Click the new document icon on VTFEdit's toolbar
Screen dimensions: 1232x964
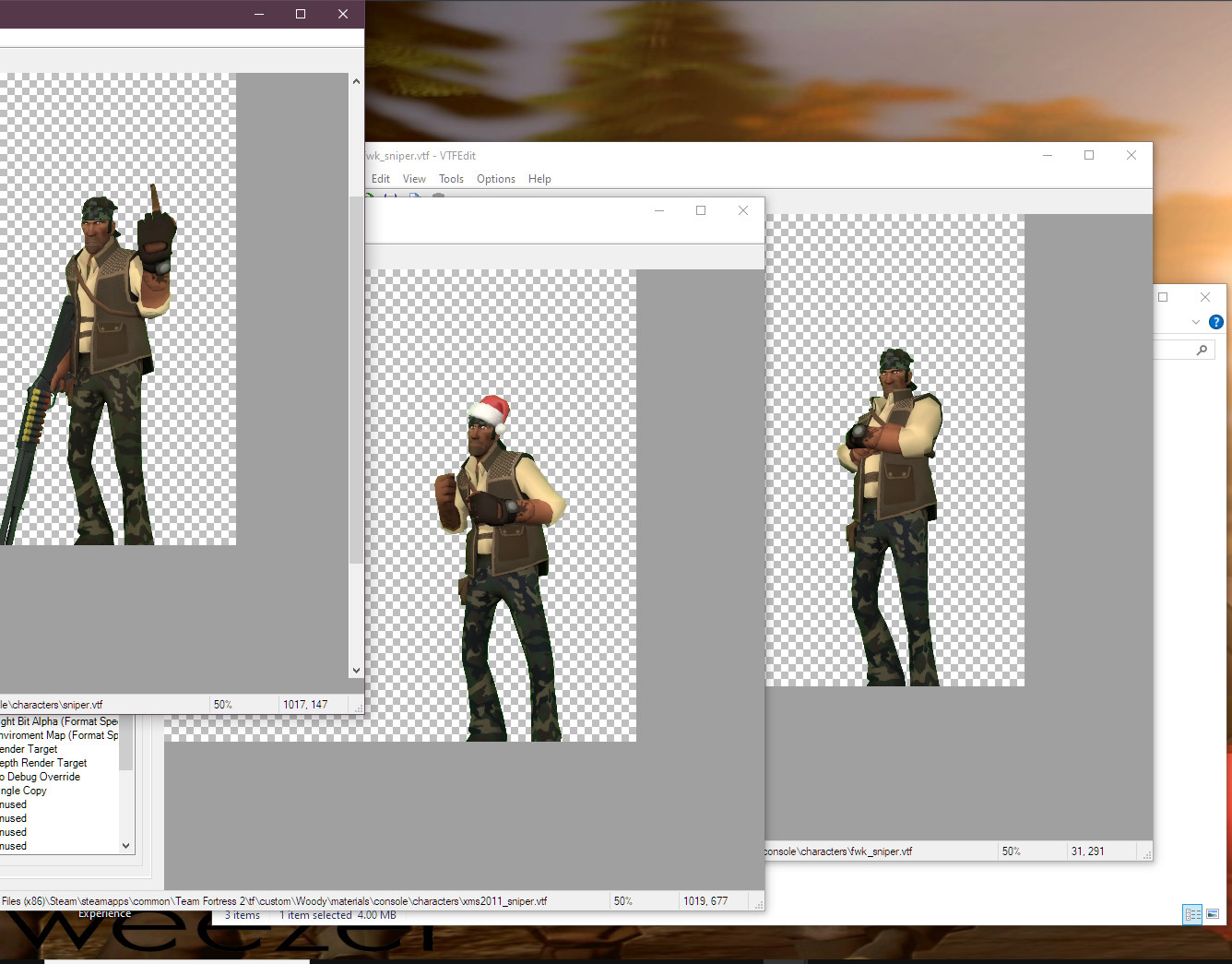coord(413,196)
